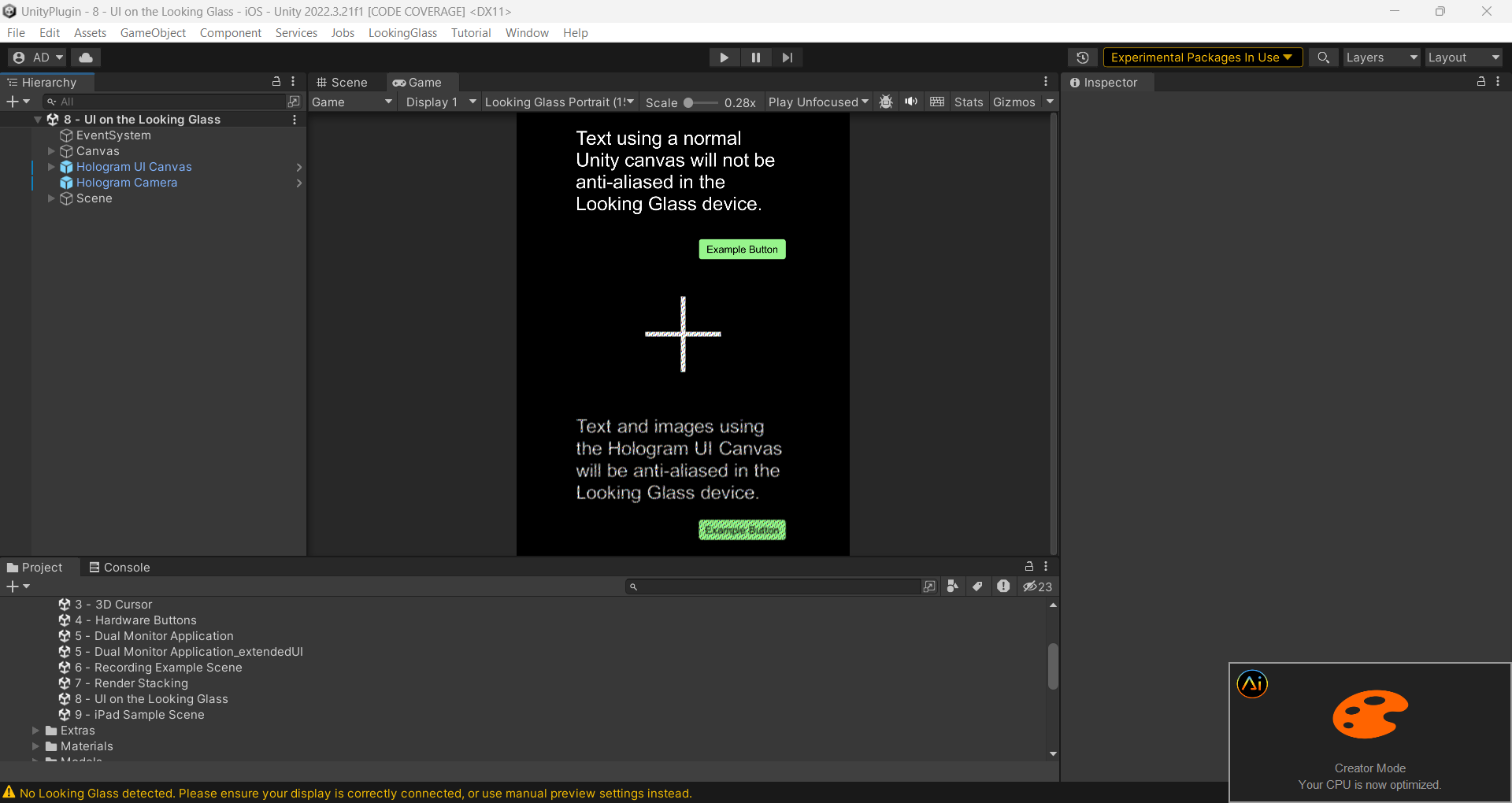
Task: Click the Play button in toolbar
Action: (x=724, y=57)
